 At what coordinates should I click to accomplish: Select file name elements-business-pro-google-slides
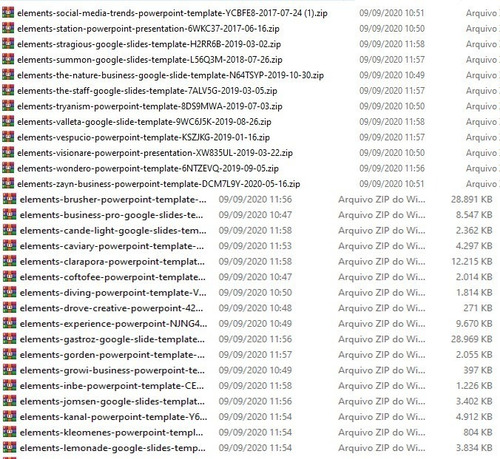[x=111, y=215]
